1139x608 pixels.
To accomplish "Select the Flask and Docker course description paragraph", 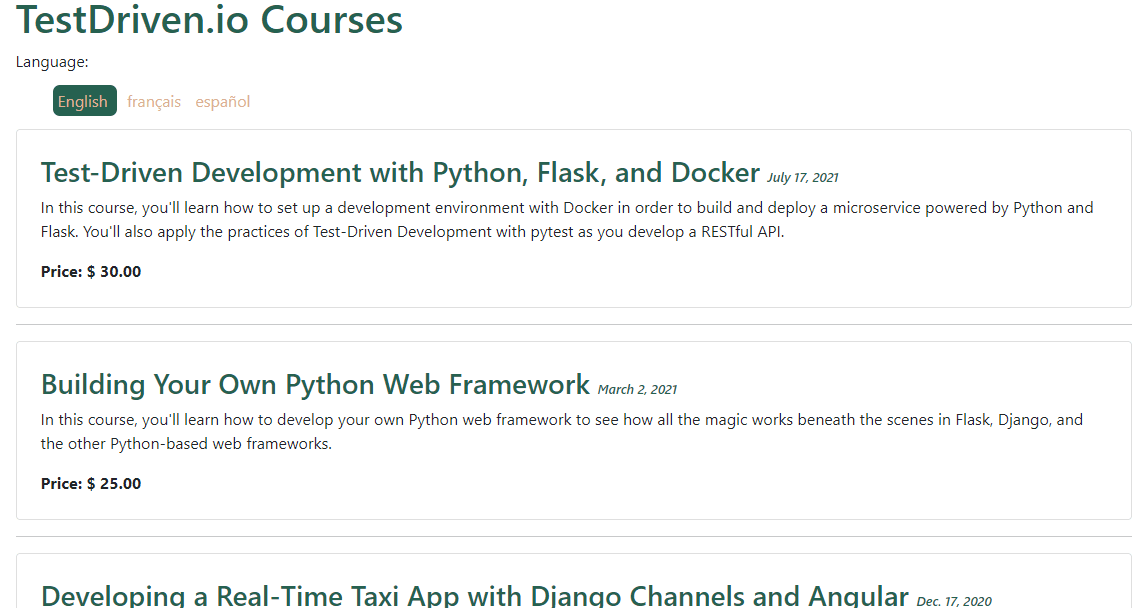I will pyautogui.click(x=565, y=219).
